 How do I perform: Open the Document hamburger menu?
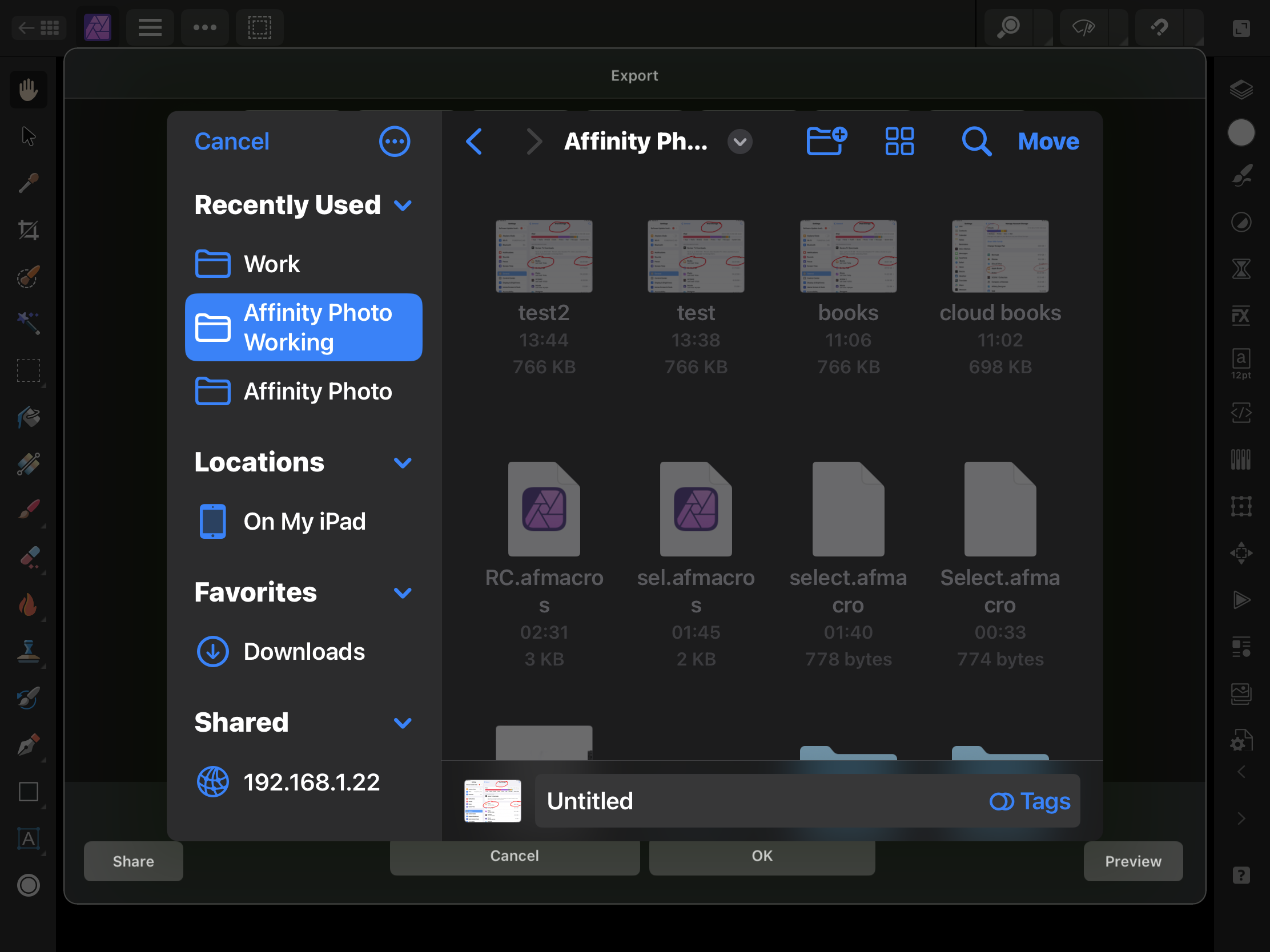[150, 27]
